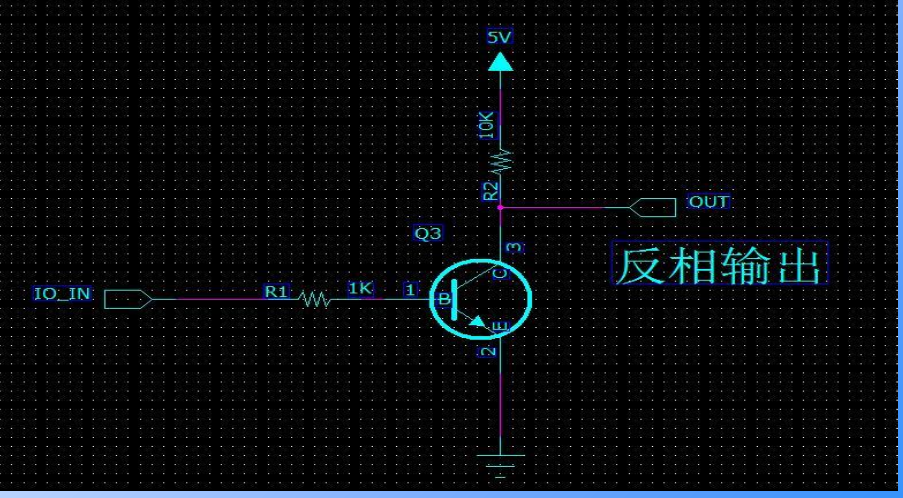Click the 10K value of R2
The image size is (903, 498).
point(487,125)
